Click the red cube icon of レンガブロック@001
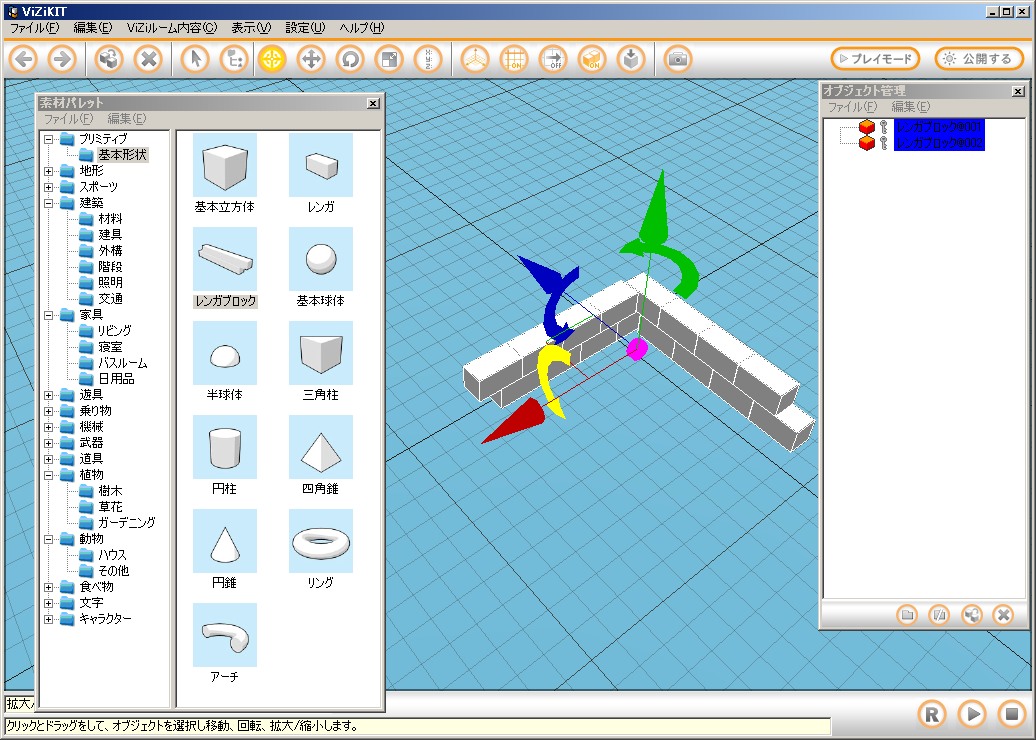The height and width of the screenshot is (740, 1036). point(867,126)
